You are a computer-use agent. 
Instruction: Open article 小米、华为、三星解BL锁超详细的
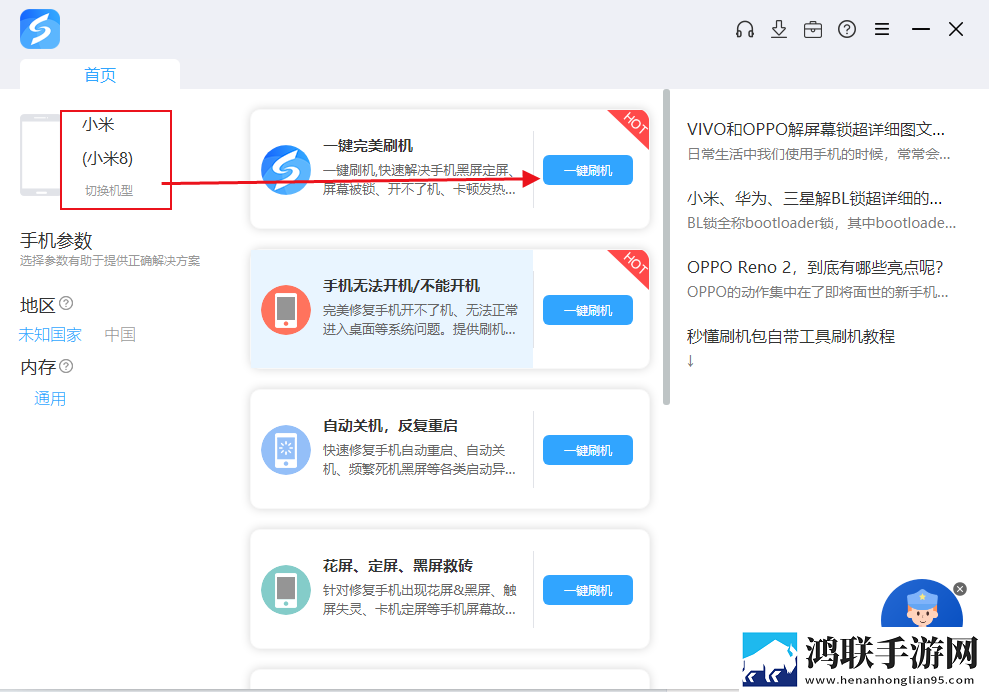point(814,199)
